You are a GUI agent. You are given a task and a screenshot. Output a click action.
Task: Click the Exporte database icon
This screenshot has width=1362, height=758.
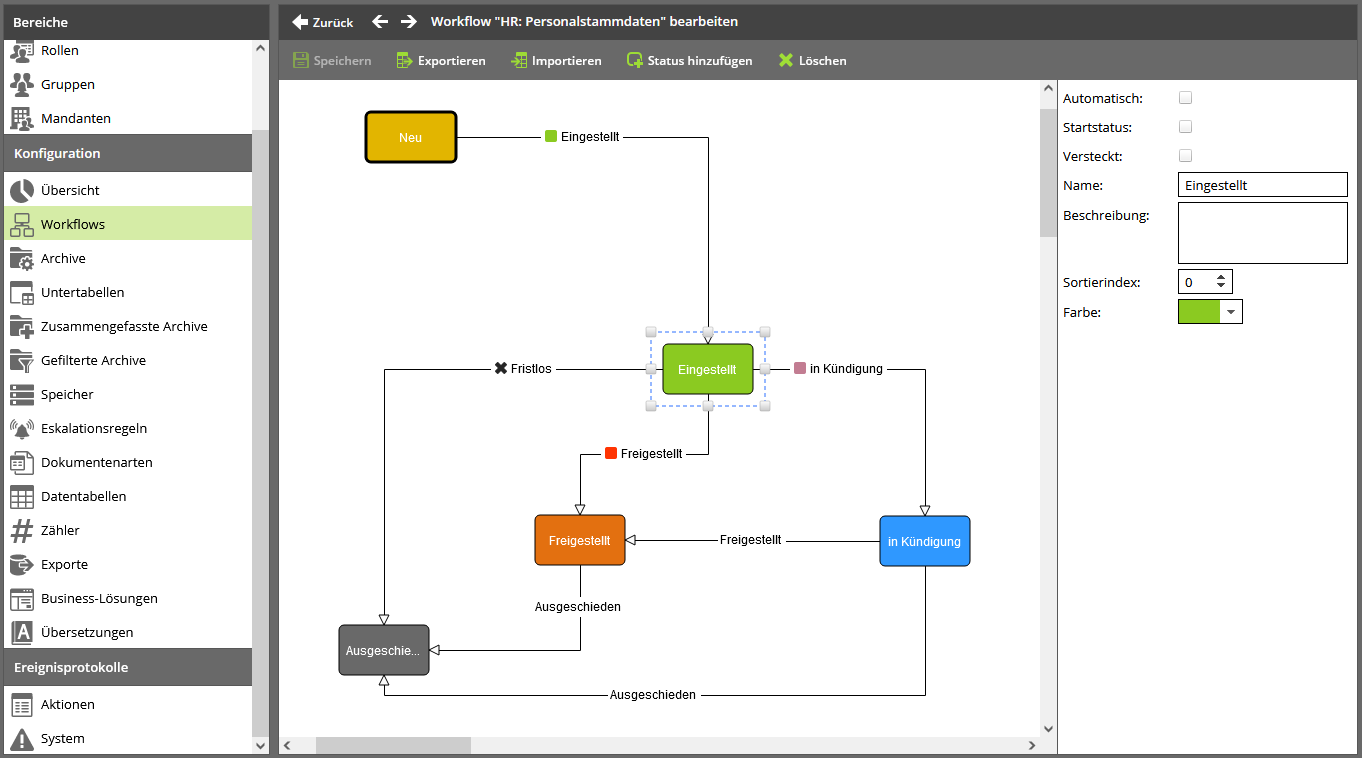click(x=22, y=564)
